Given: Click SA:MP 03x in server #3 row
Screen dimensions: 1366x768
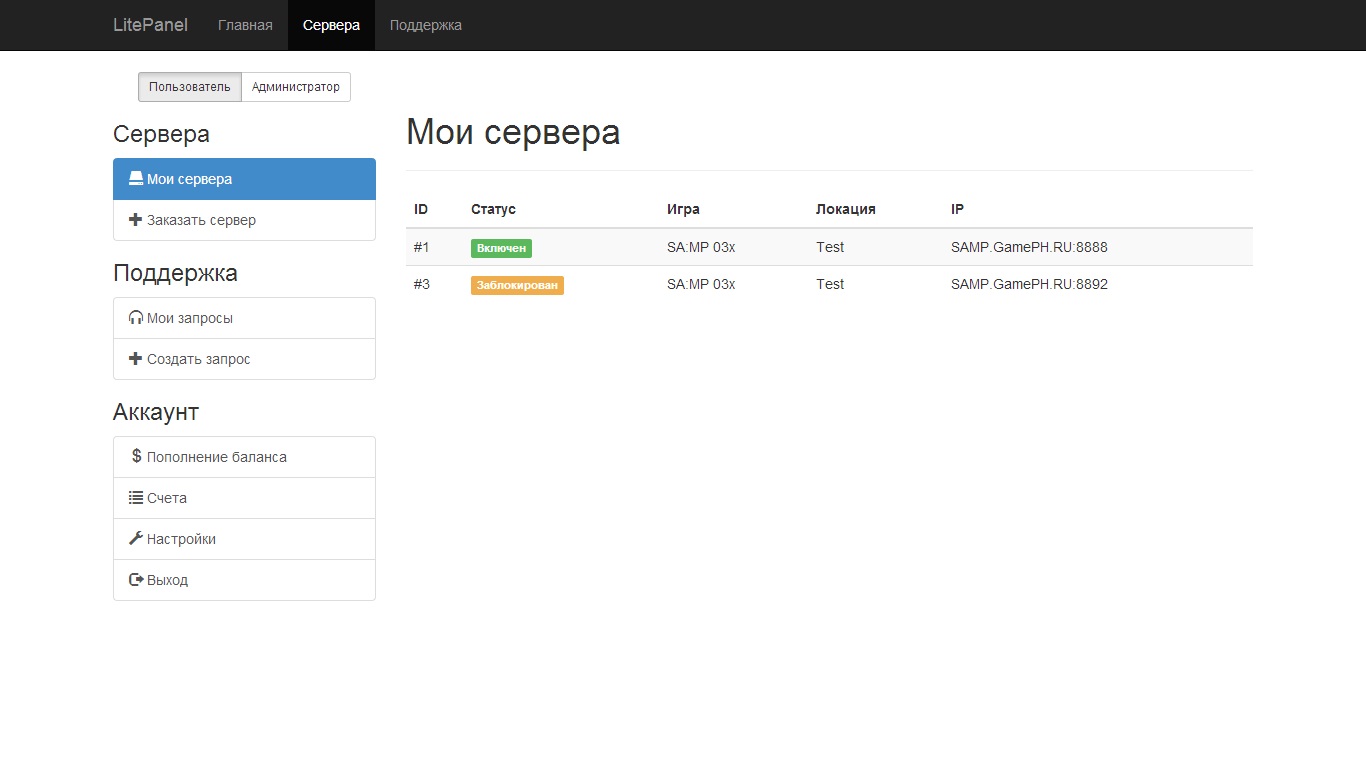Looking at the screenshot, I should coord(701,284).
